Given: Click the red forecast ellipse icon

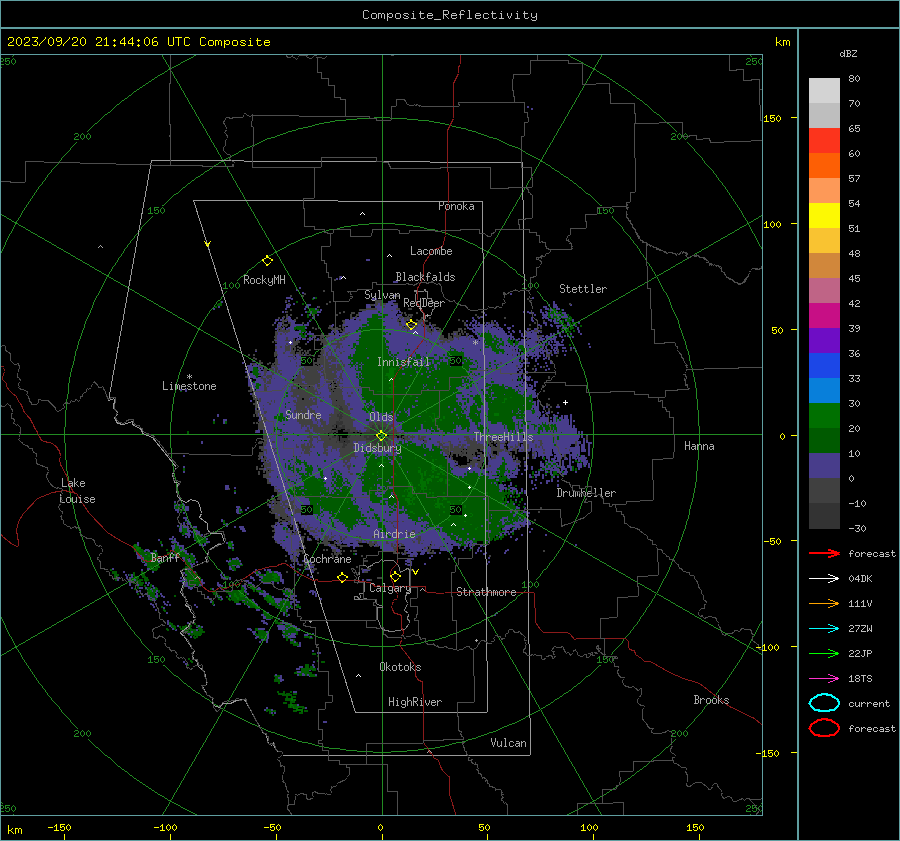Looking at the screenshot, I should [824, 728].
